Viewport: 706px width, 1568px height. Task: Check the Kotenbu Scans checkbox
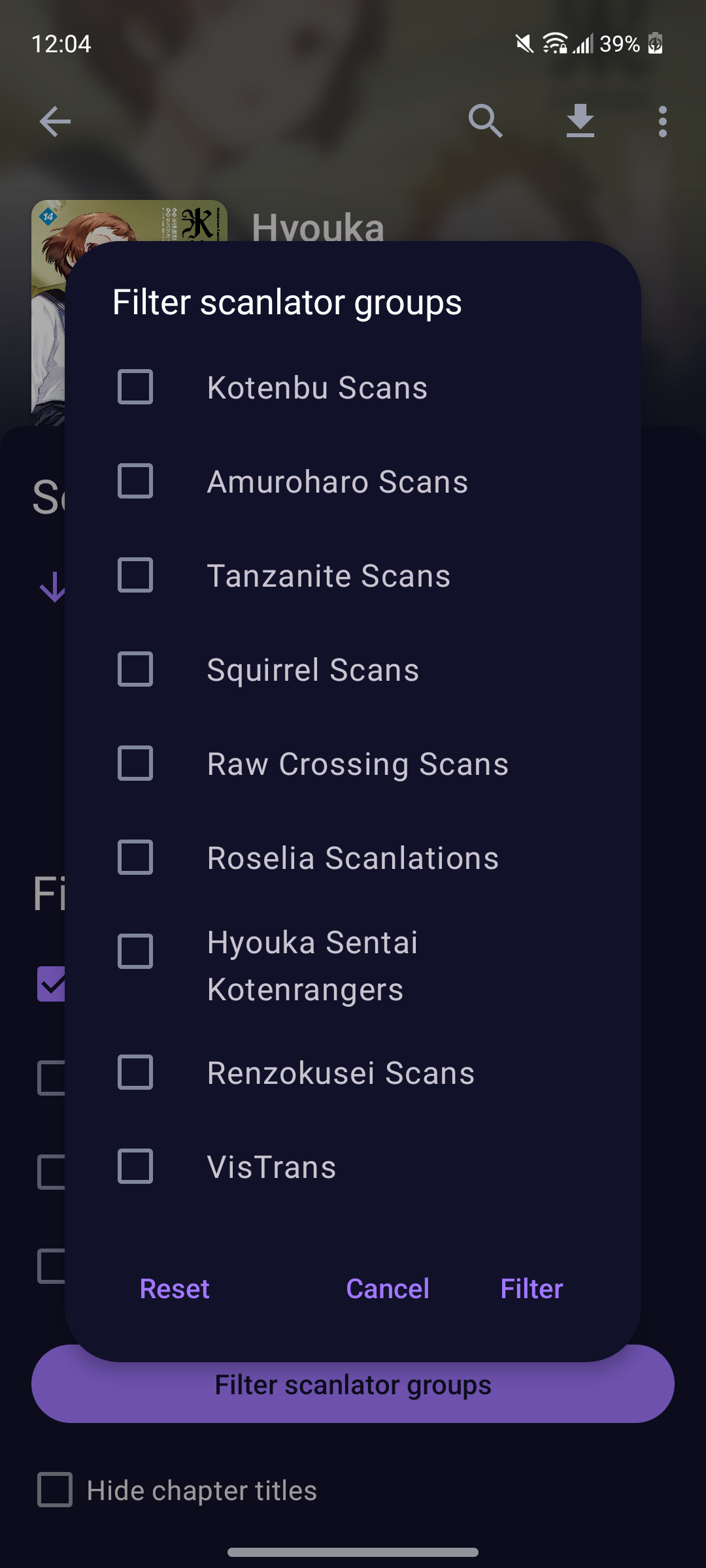tap(135, 387)
